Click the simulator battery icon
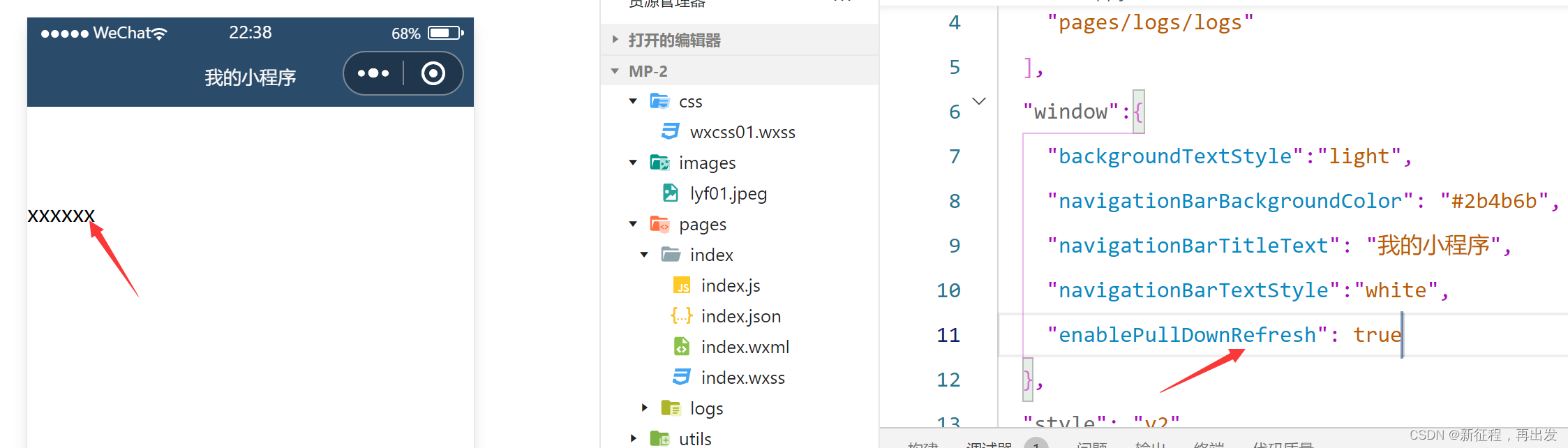Screen dimensions: 1568x448 (446, 33)
